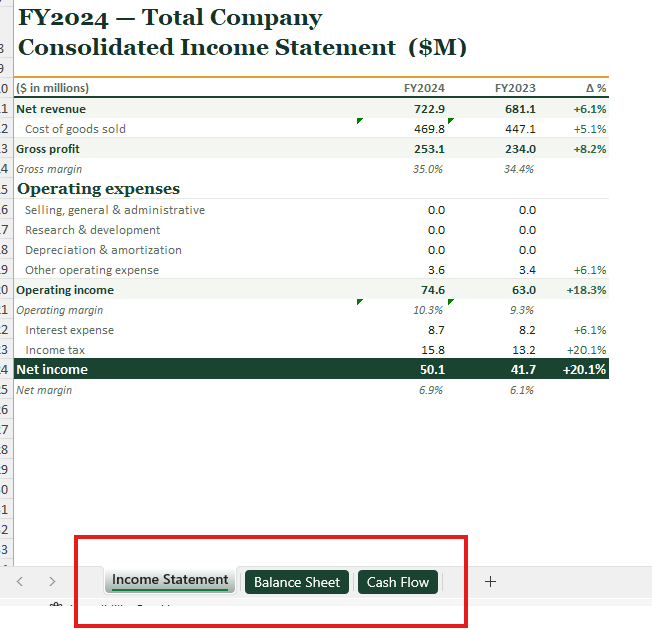Select Other operating expense value 3.4
The image size is (652, 629).
pyautogui.click(x=527, y=270)
